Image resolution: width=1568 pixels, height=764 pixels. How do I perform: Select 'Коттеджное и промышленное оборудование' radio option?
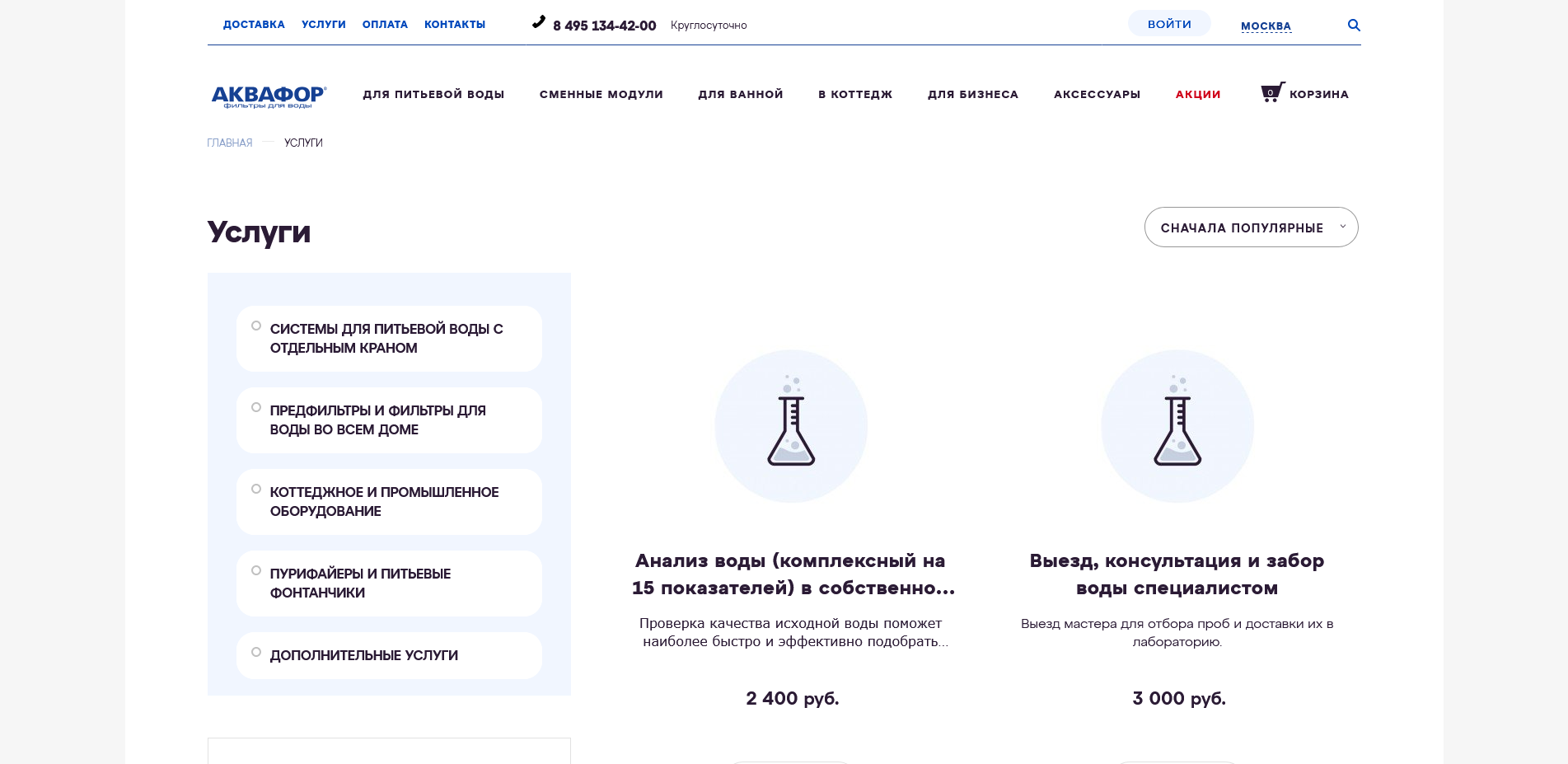(x=256, y=490)
